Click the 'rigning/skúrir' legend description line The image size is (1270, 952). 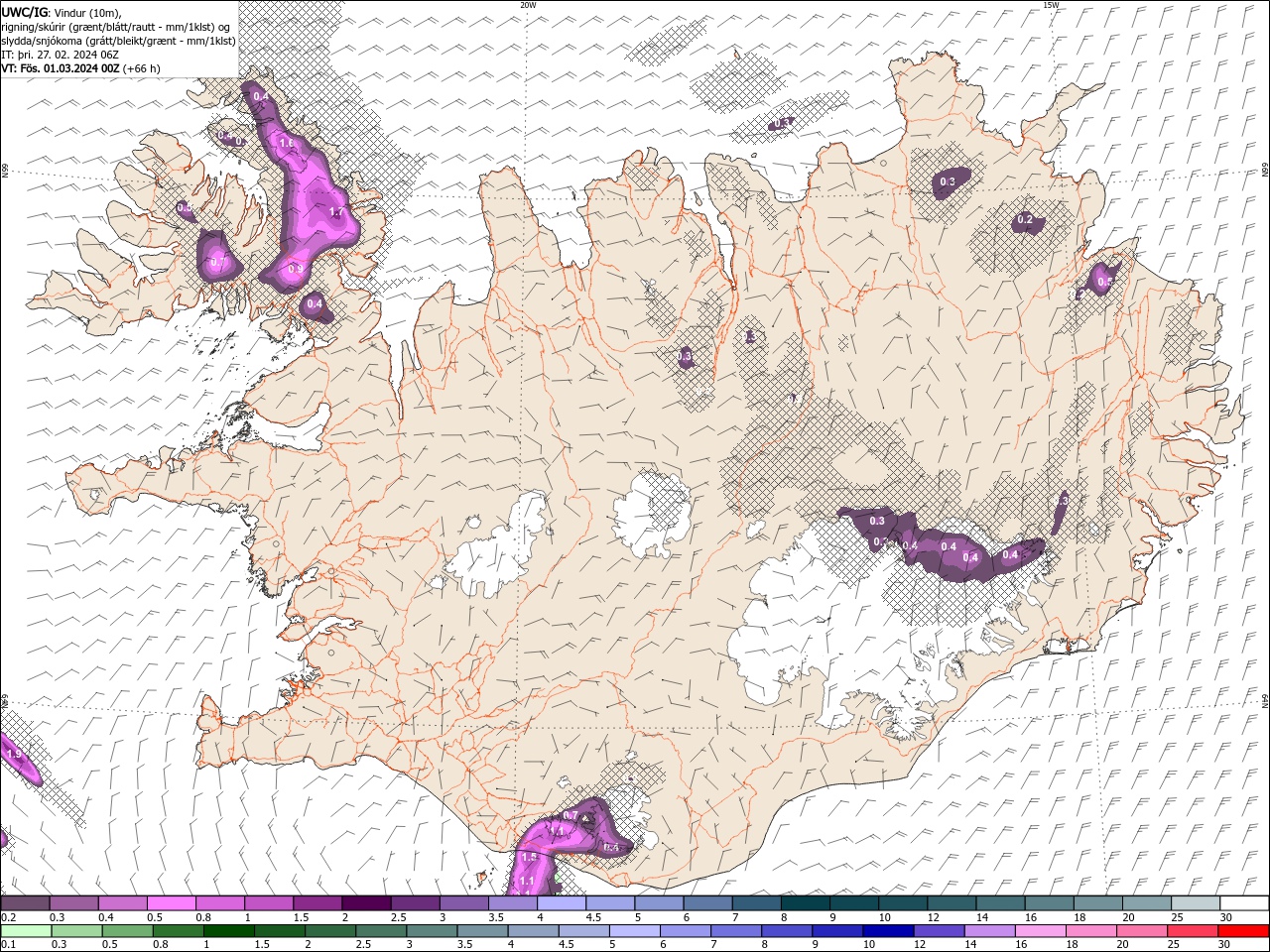tap(116, 27)
